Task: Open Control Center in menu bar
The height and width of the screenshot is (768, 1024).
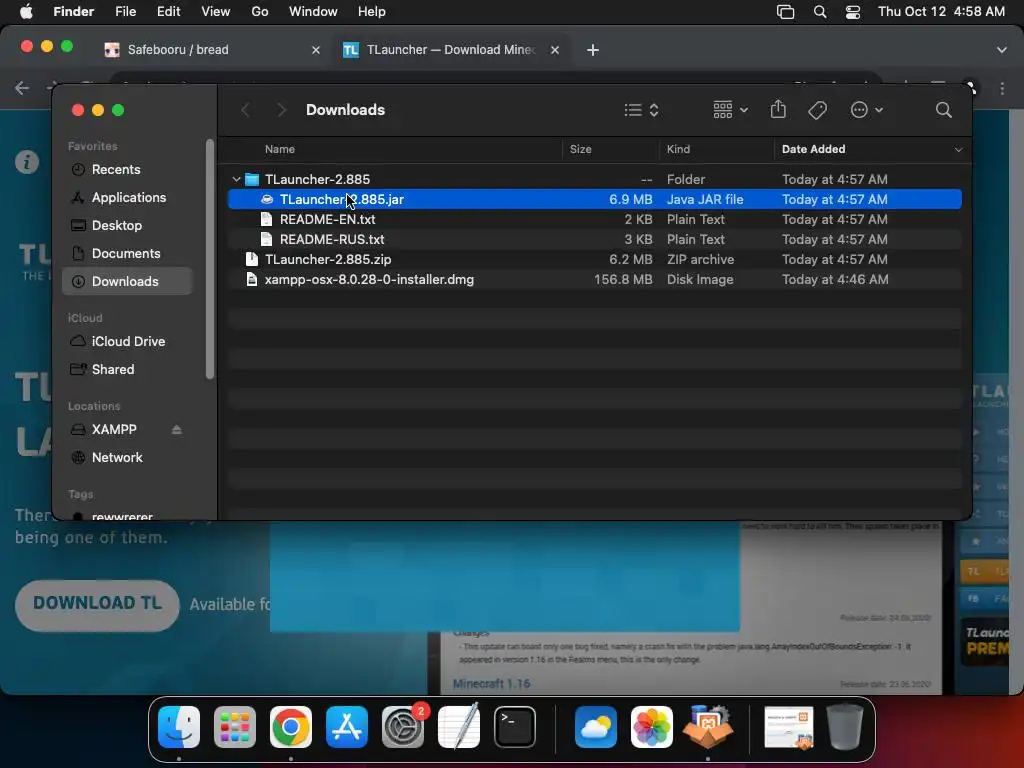Action: [853, 12]
